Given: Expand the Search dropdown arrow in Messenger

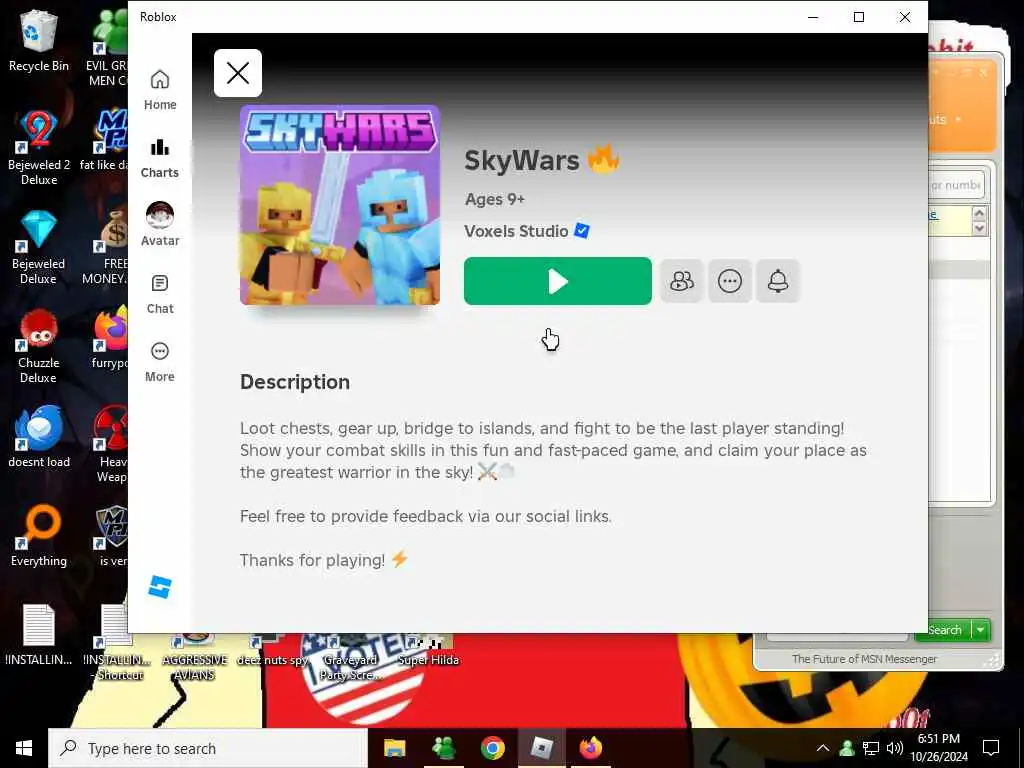Looking at the screenshot, I should coord(980,630).
